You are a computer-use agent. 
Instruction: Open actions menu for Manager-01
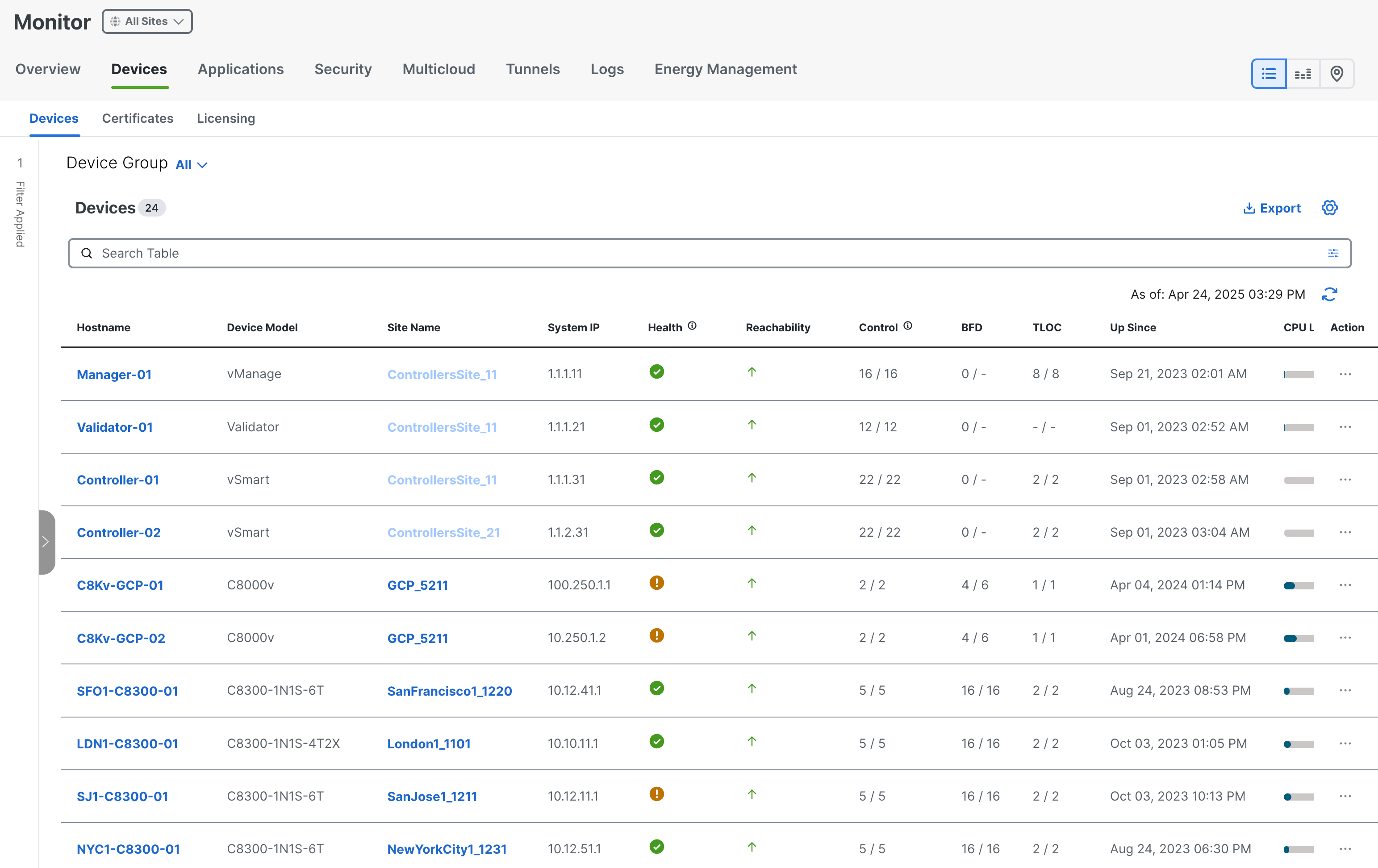point(1345,374)
